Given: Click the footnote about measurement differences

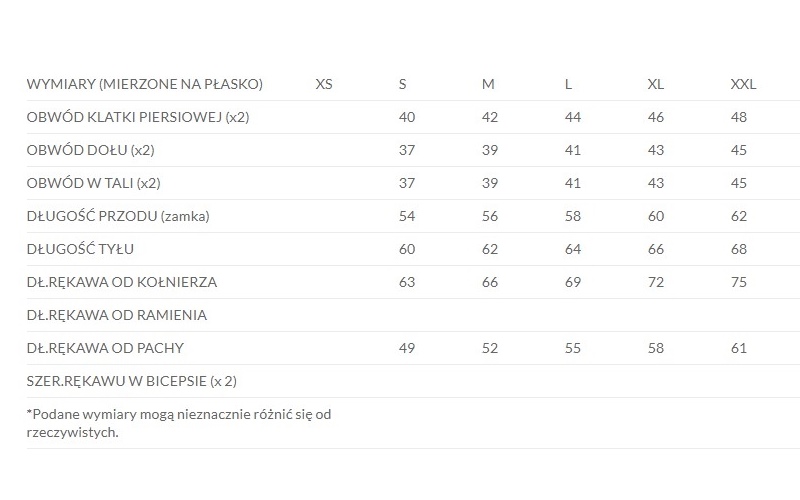Looking at the screenshot, I should [x=179, y=423].
